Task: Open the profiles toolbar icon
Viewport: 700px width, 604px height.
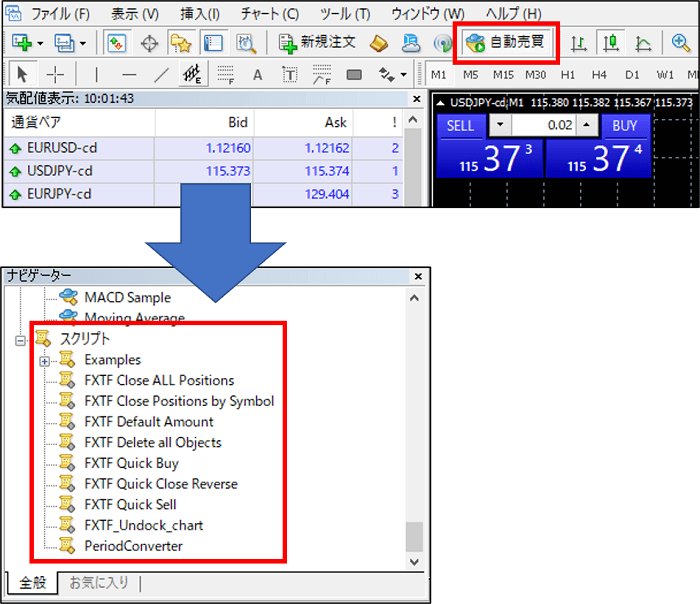Action: (64, 43)
